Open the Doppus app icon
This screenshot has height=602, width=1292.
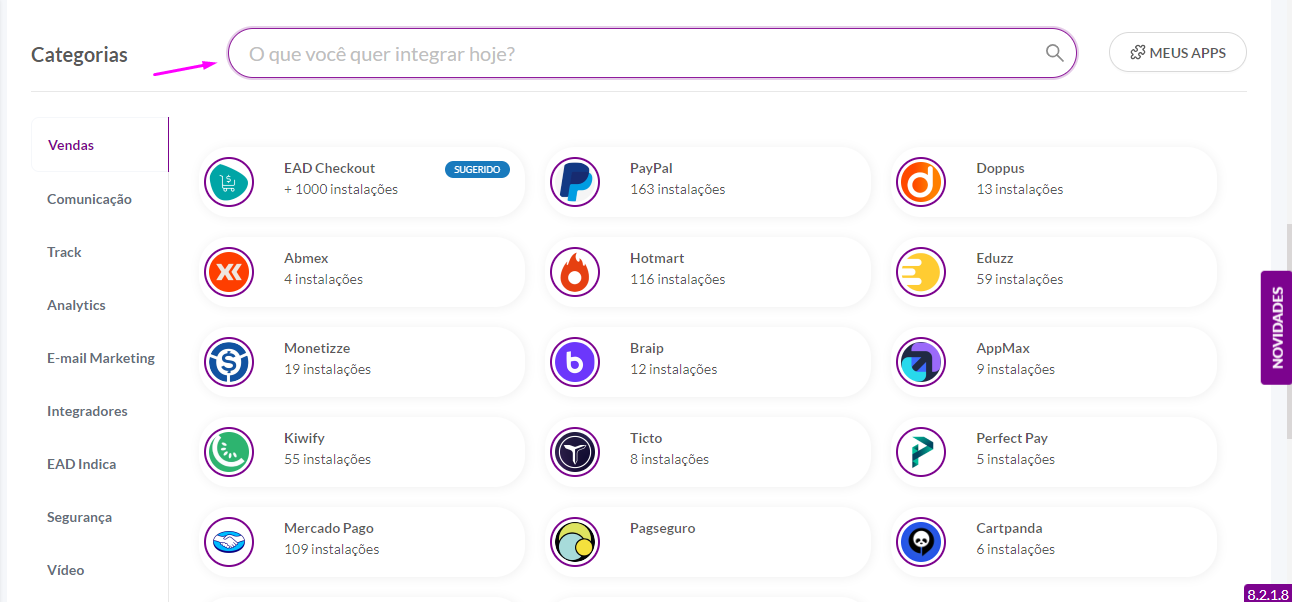point(921,182)
